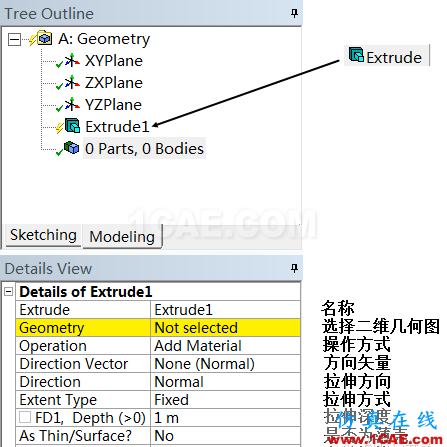Viewport: 447px width, 447px height.
Task: Open the As Thin/Surface No option
Action: 225,436
